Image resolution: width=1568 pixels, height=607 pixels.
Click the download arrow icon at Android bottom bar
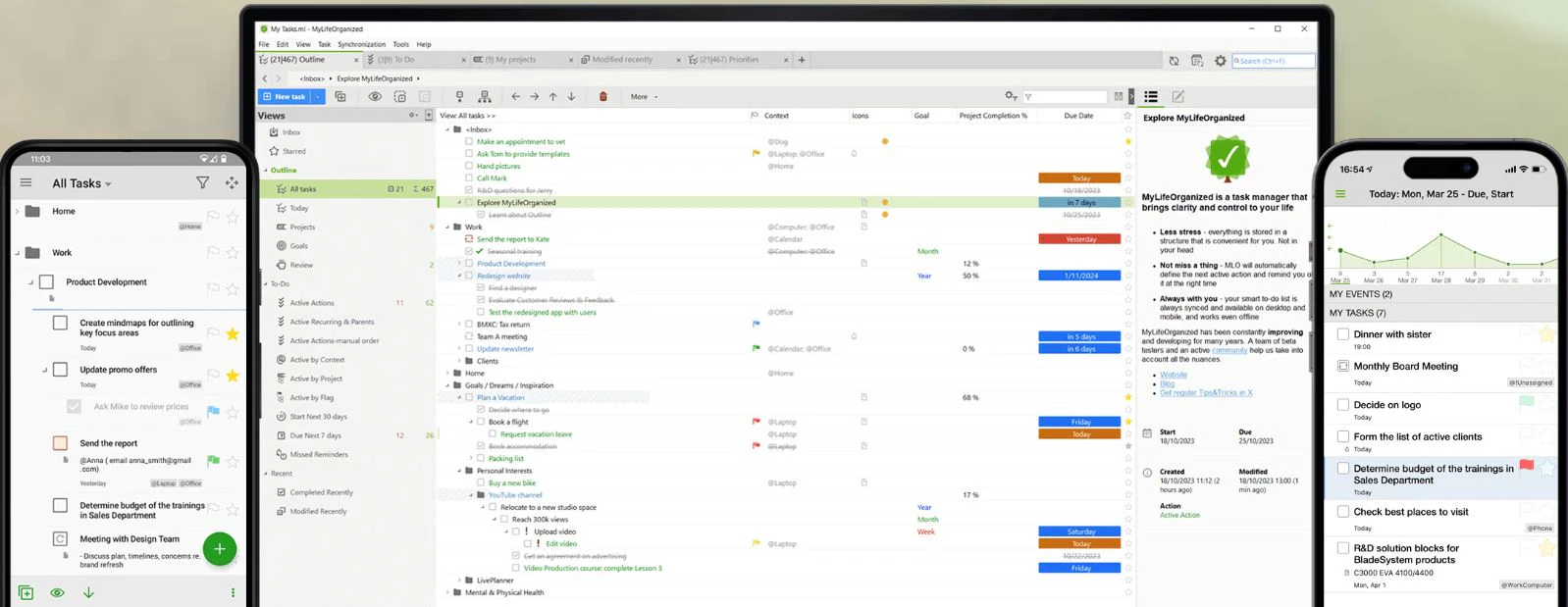88,592
